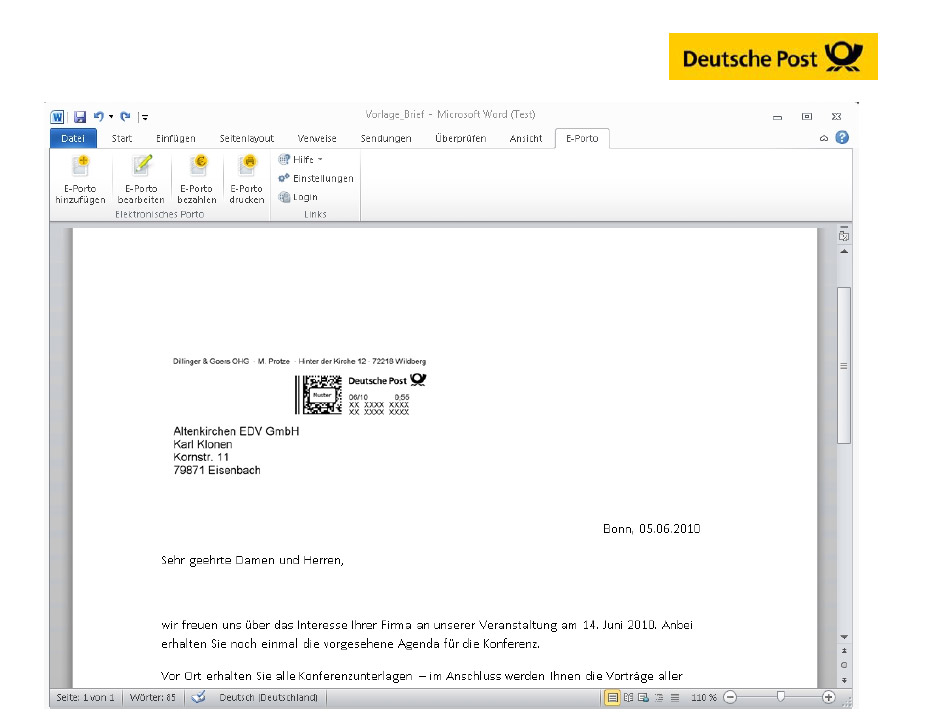Undo the last action
Screen dimensions: 926x726
point(99,117)
